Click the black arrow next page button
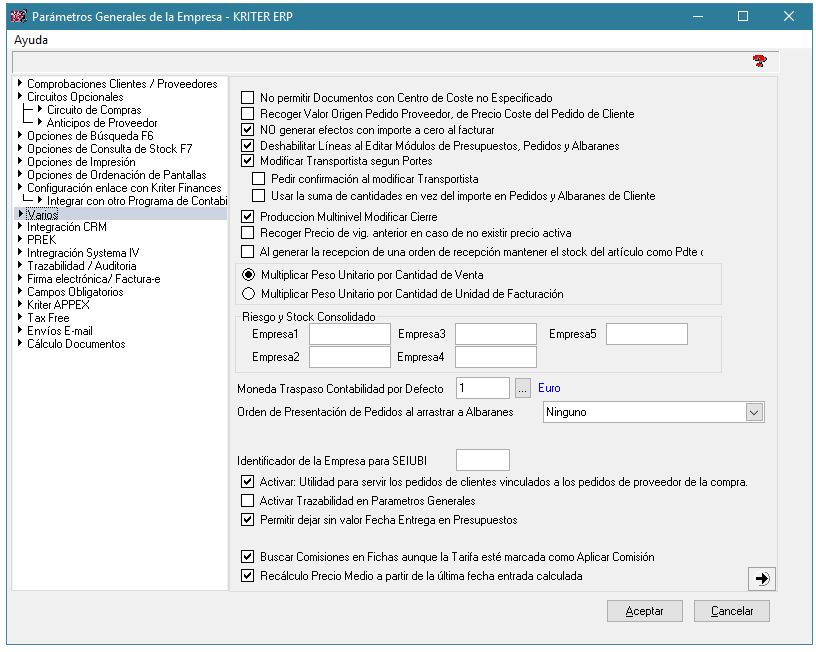 (x=761, y=578)
